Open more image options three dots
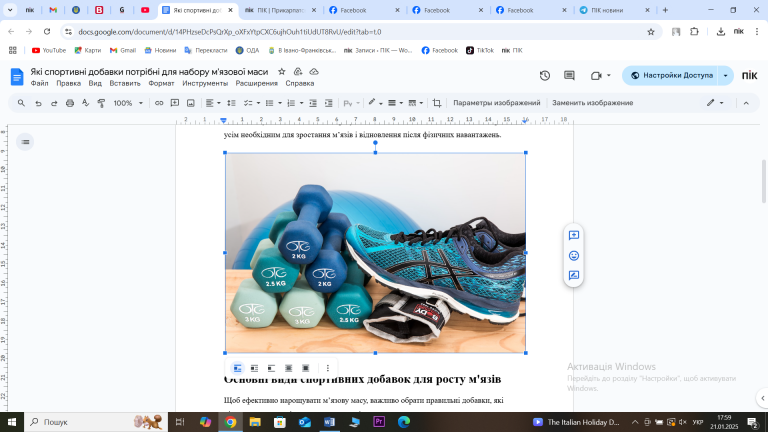Viewport: 768px width, 432px height. point(328,368)
